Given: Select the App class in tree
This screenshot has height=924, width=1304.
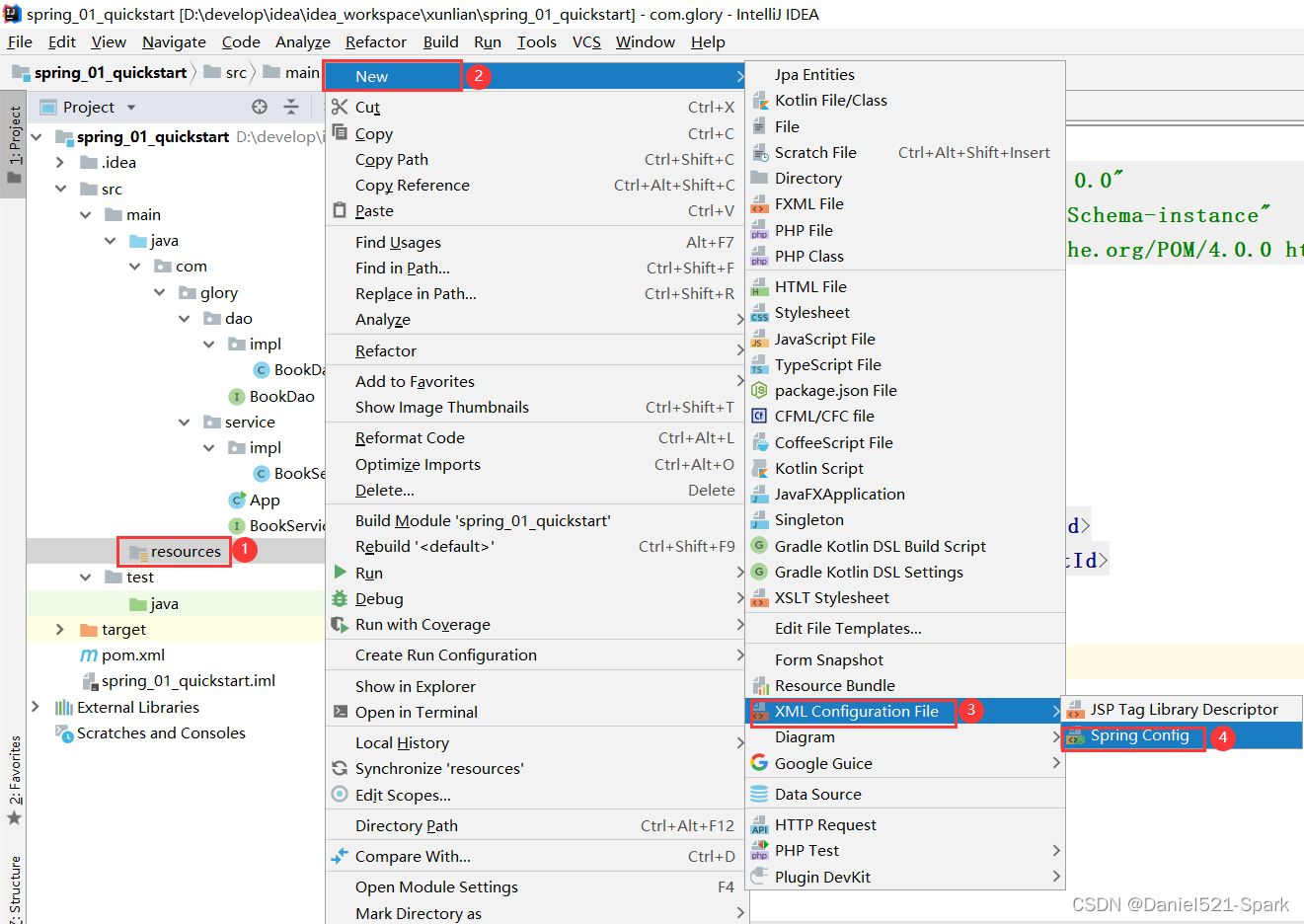Looking at the screenshot, I should pos(255,500).
